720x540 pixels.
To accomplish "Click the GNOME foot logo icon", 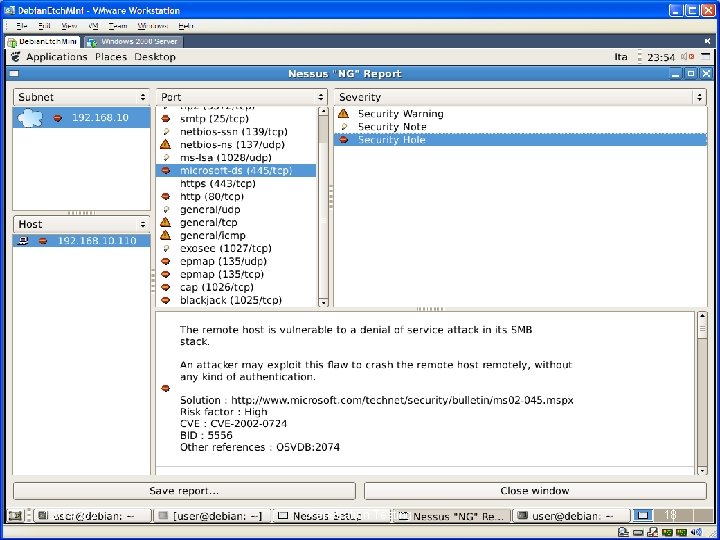I will pos(16,57).
